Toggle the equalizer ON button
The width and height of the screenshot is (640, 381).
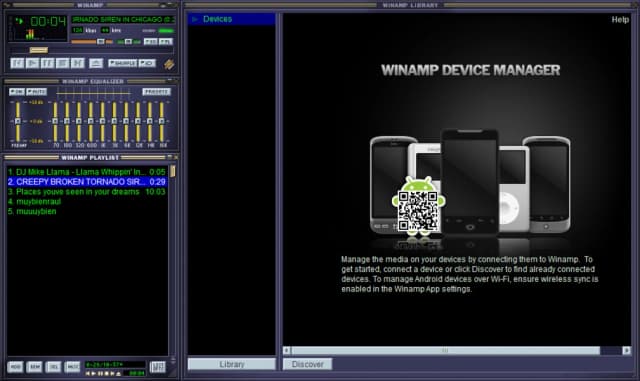17,91
